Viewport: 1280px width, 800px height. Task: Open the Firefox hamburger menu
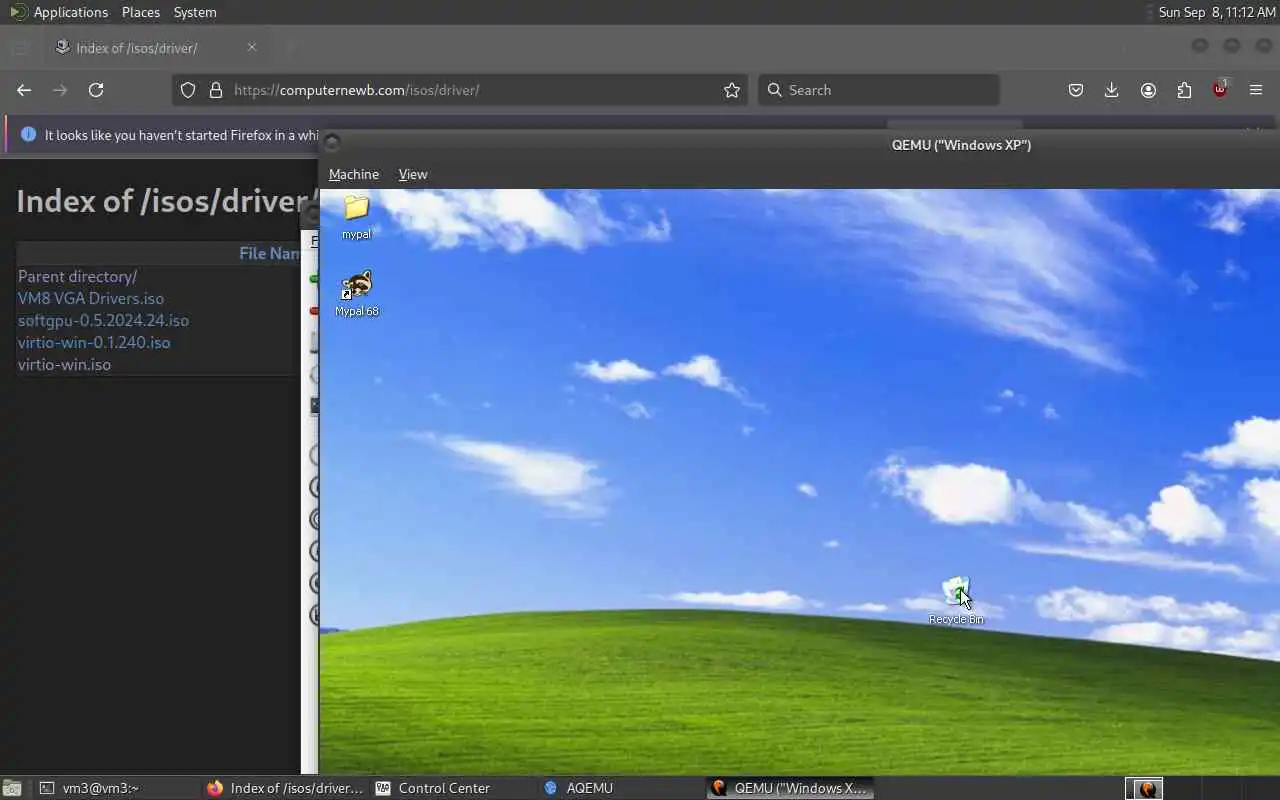1256,90
